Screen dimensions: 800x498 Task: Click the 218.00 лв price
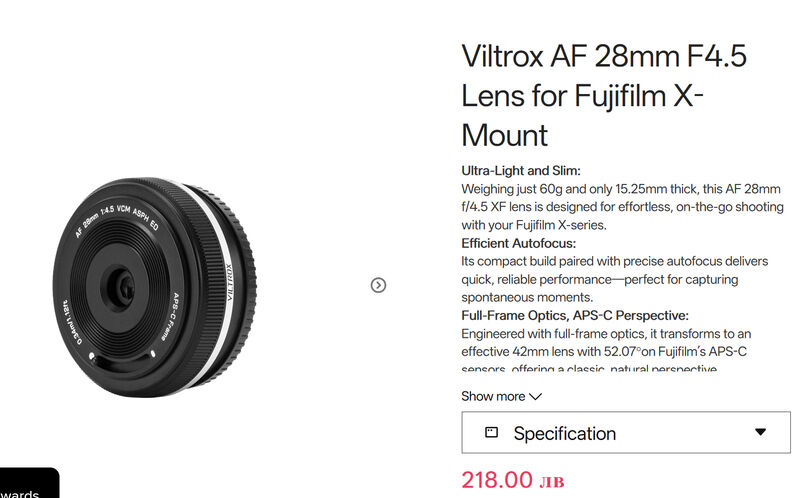tap(513, 480)
